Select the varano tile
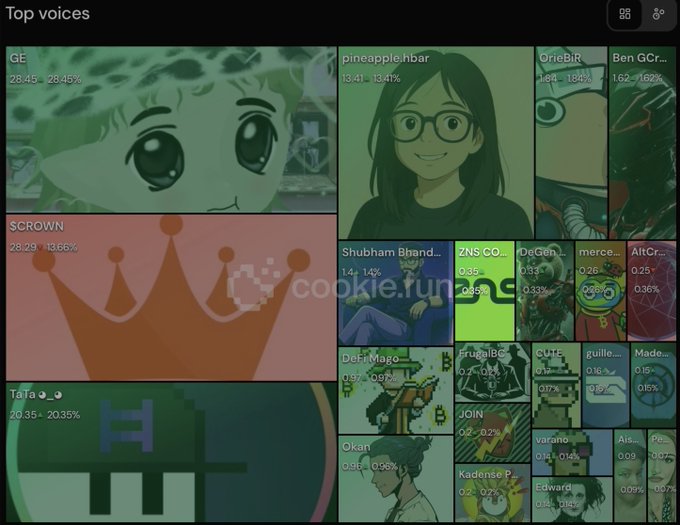 tap(572, 452)
